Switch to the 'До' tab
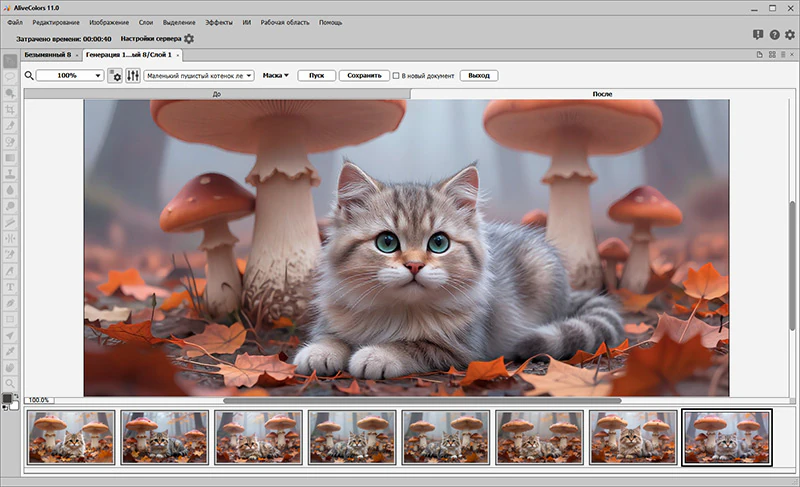 (217, 94)
